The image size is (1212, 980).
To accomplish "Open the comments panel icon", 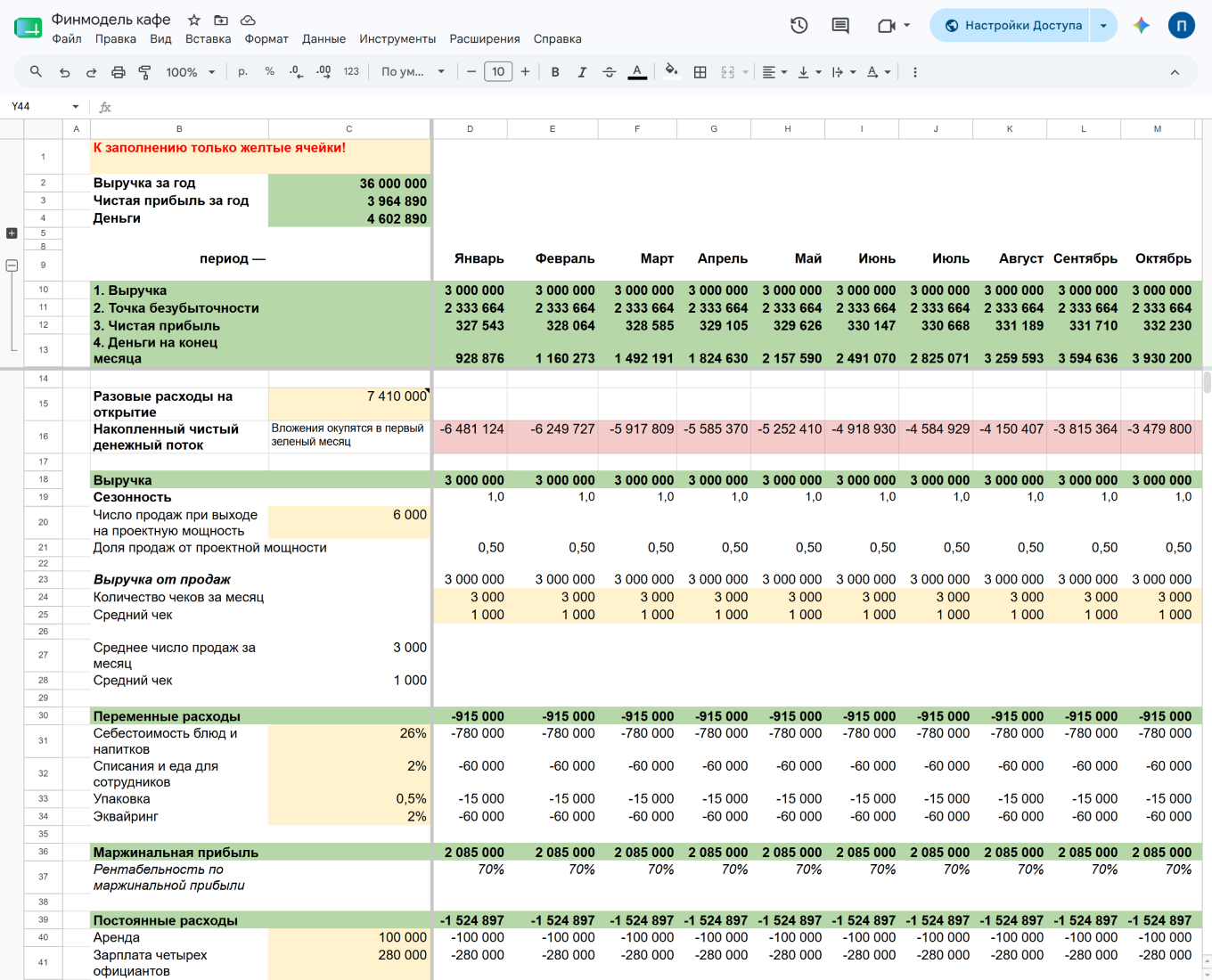I will (x=840, y=25).
